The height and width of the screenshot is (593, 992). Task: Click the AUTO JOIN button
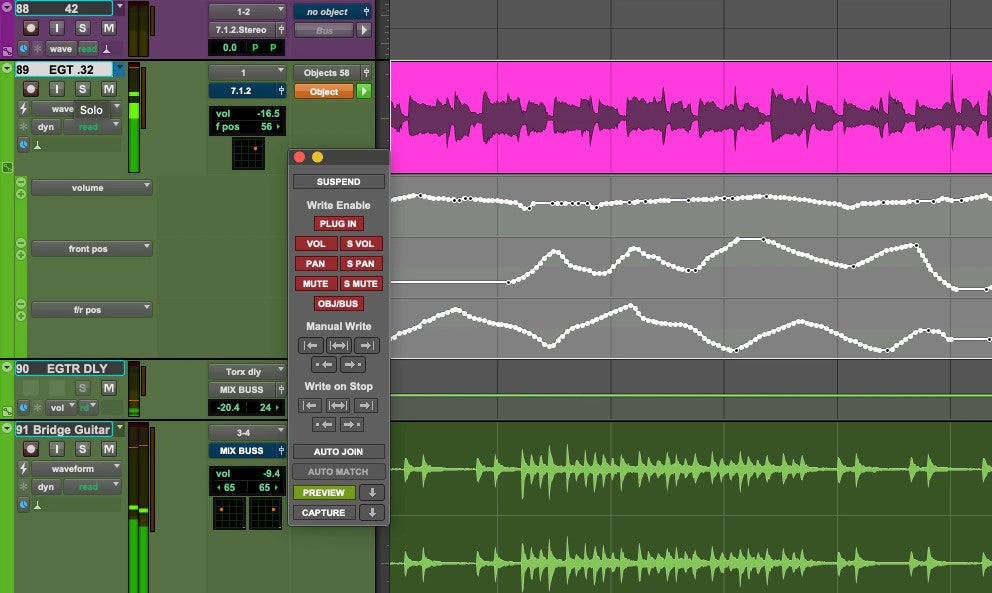click(338, 451)
